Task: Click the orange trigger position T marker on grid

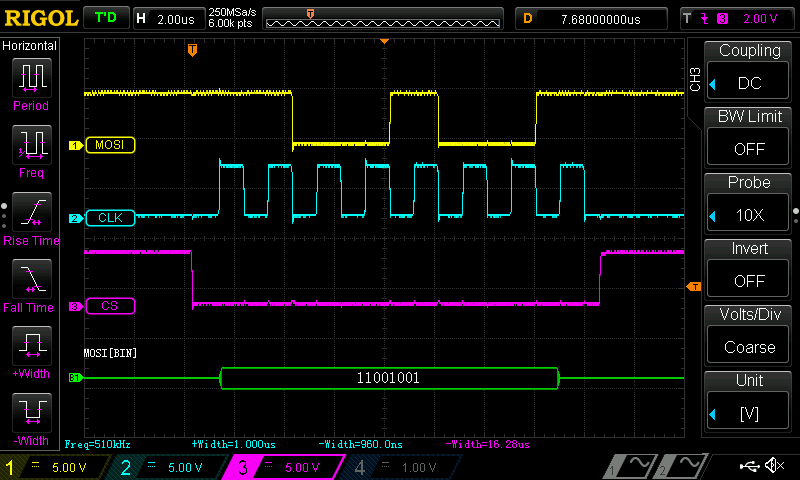Action: pos(192,50)
